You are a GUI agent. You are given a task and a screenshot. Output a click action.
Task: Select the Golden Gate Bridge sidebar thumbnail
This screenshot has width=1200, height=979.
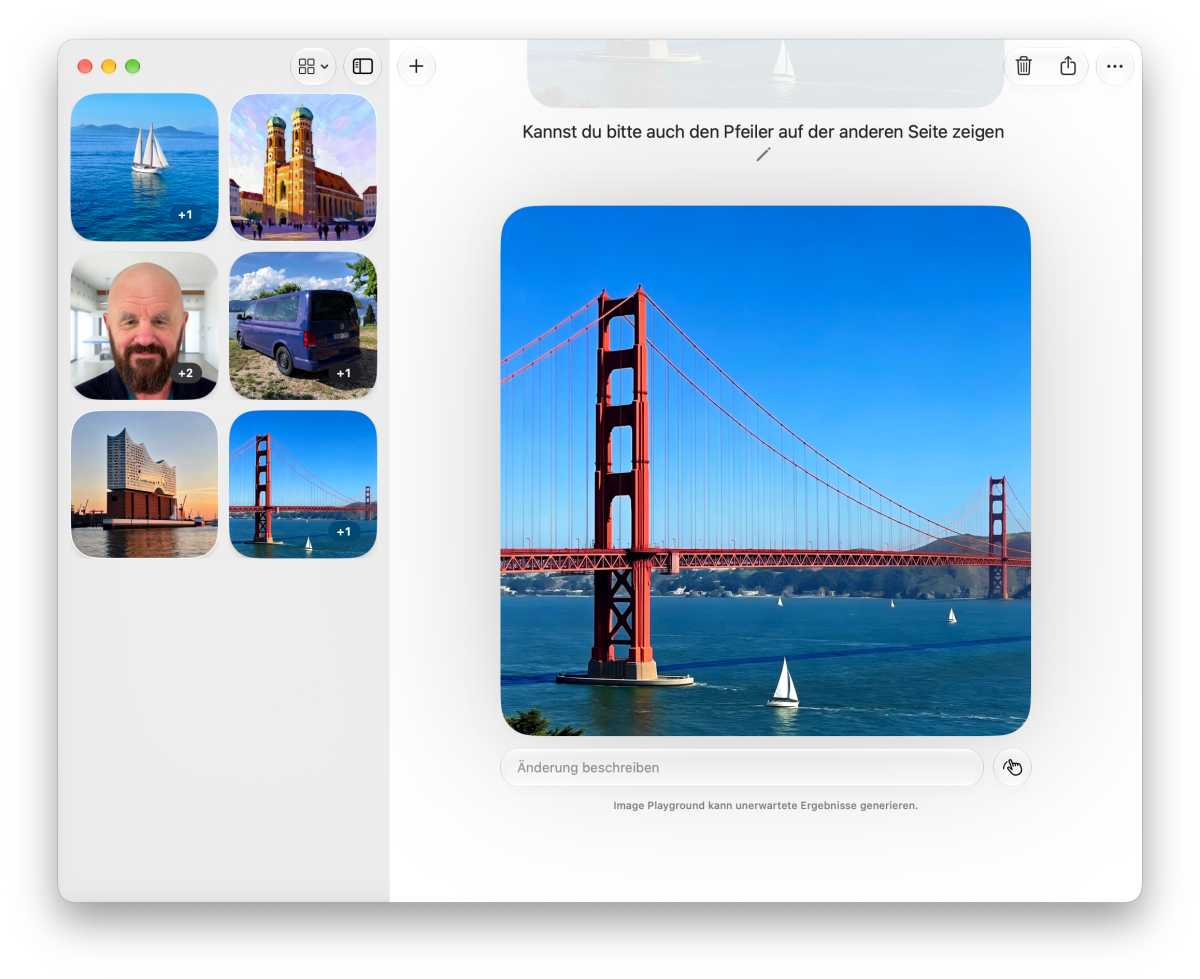coord(303,484)
